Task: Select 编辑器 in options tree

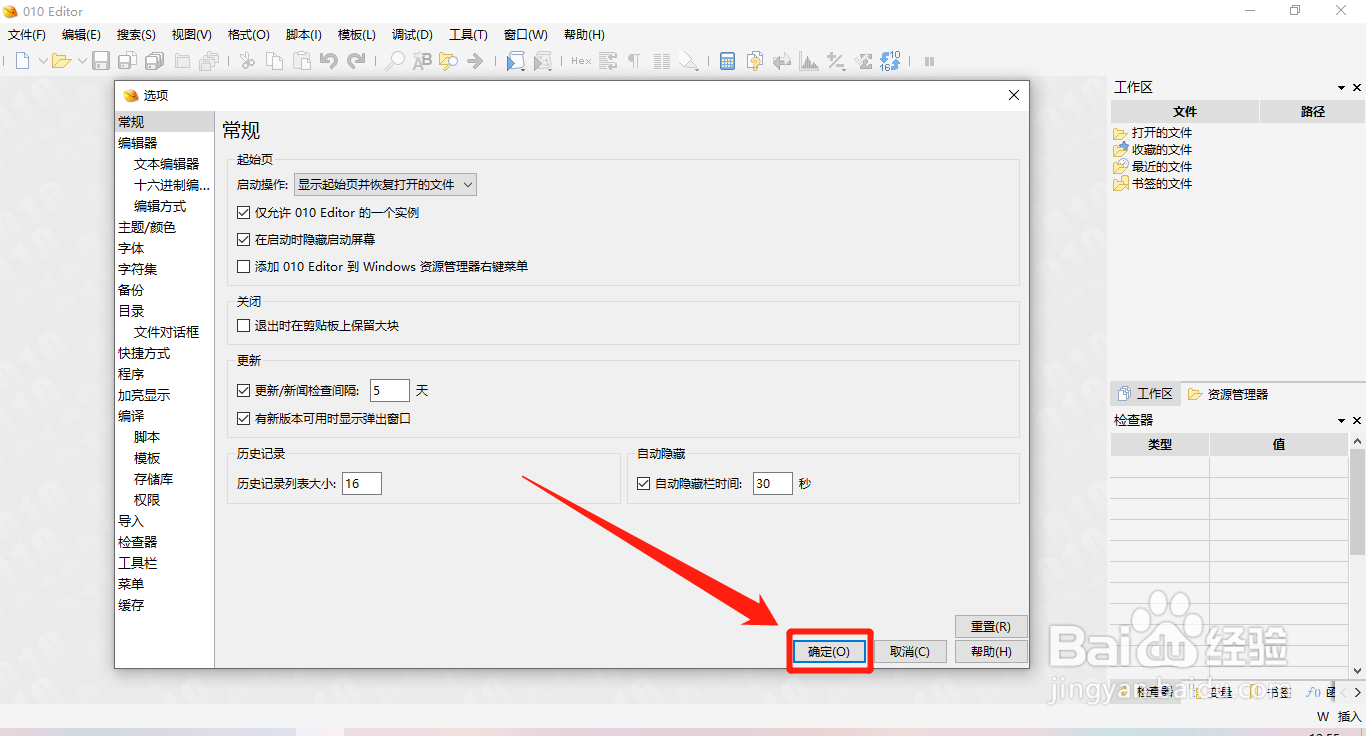Action: [x=138, y=143]
